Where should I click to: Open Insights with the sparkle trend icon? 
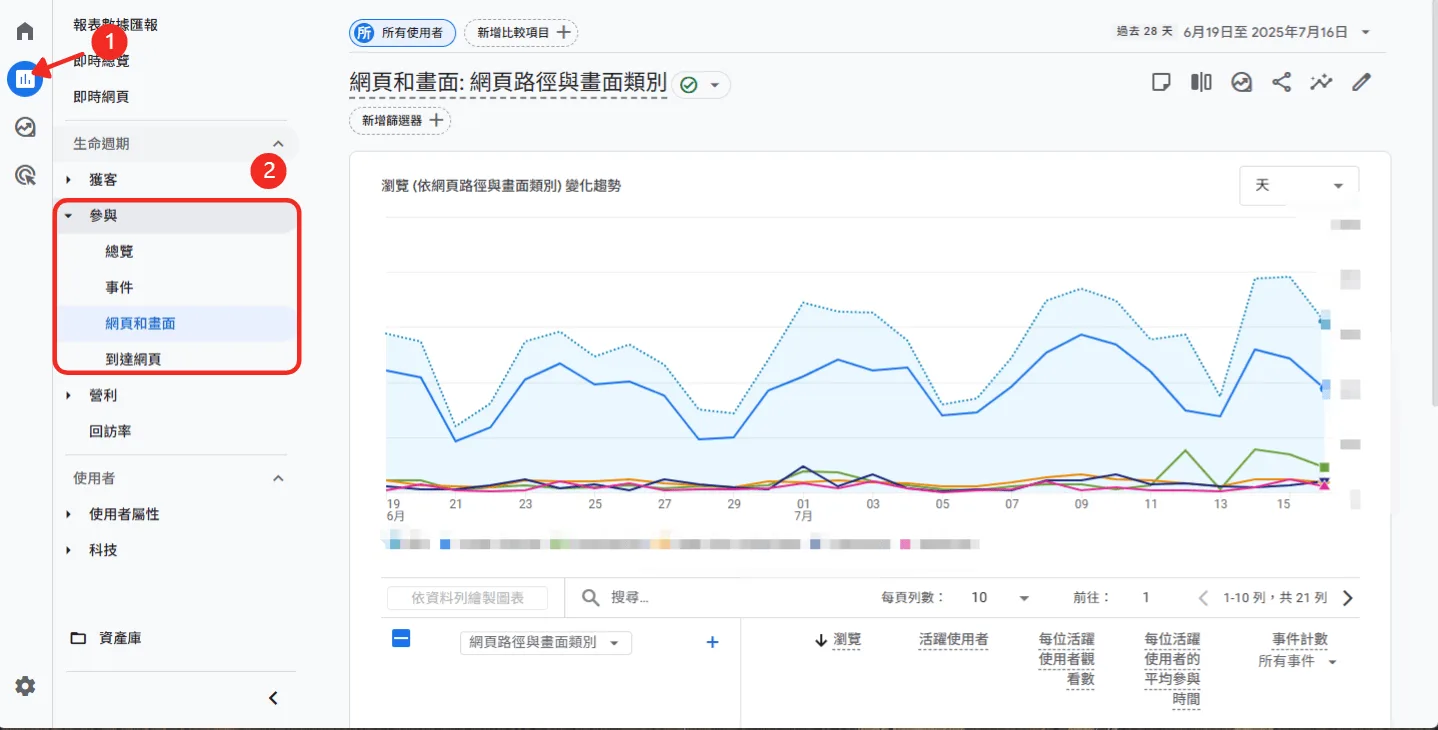click(1321, 82)
